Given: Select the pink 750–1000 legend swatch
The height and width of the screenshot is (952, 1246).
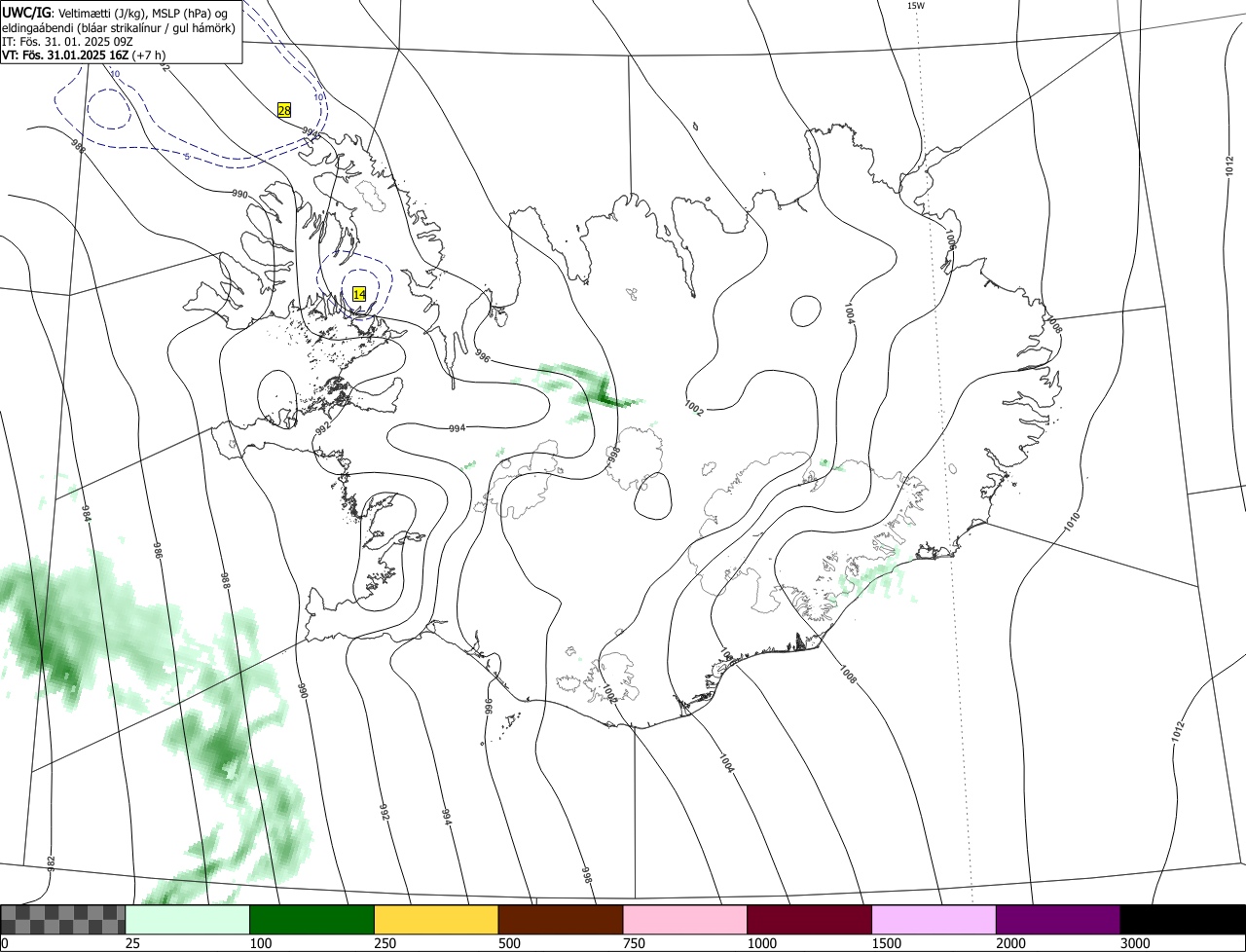Looking at the screenshot, I should (685, 919).
